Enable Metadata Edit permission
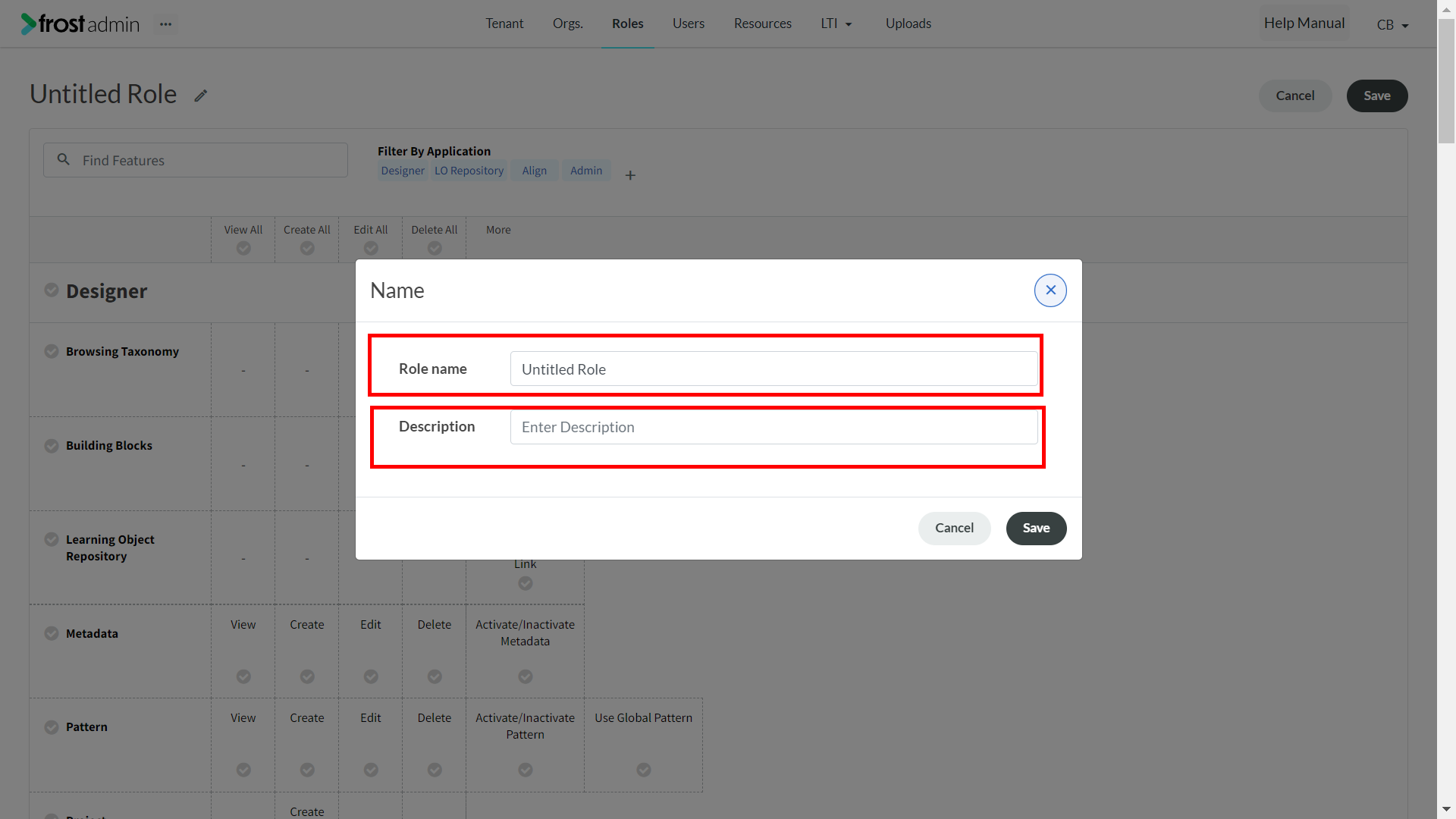The image size is (1456, 819). coord(371,676)
